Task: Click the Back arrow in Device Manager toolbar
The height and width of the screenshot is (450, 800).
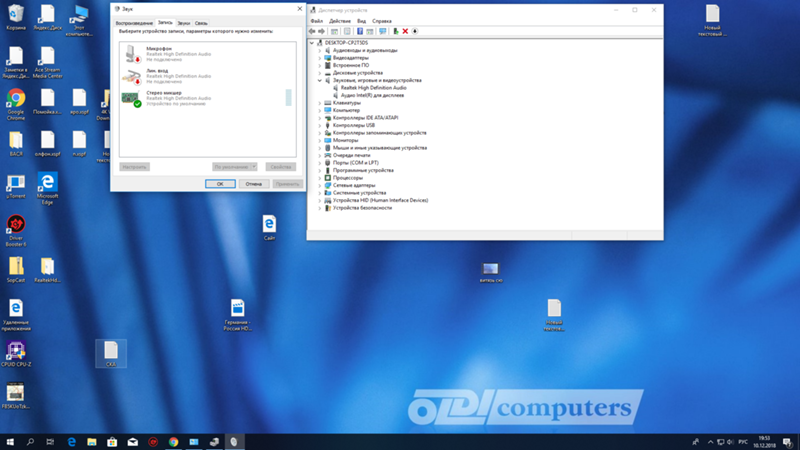Action: [312, 31]
